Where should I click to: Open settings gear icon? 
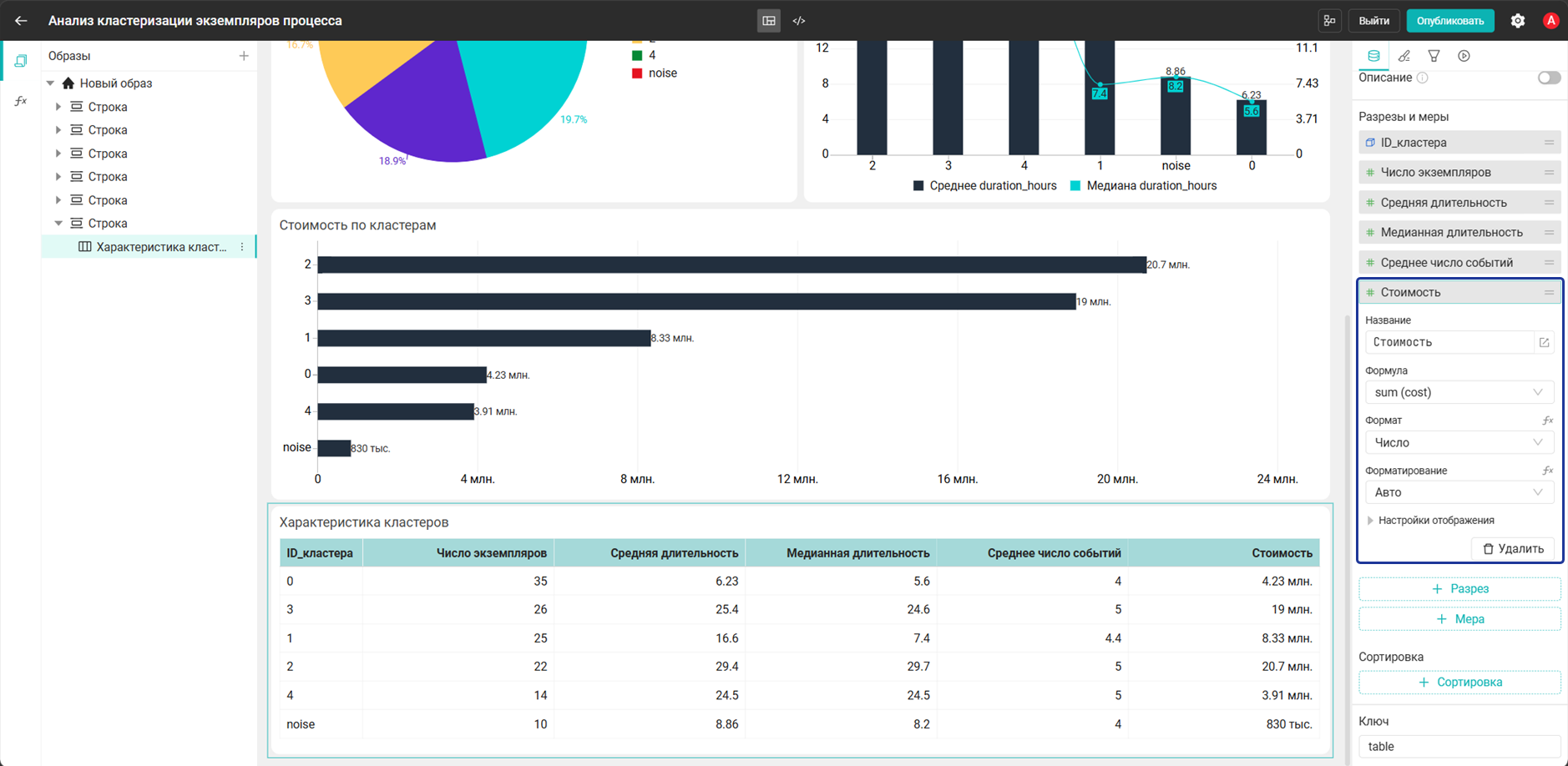tap(1518, 21)
